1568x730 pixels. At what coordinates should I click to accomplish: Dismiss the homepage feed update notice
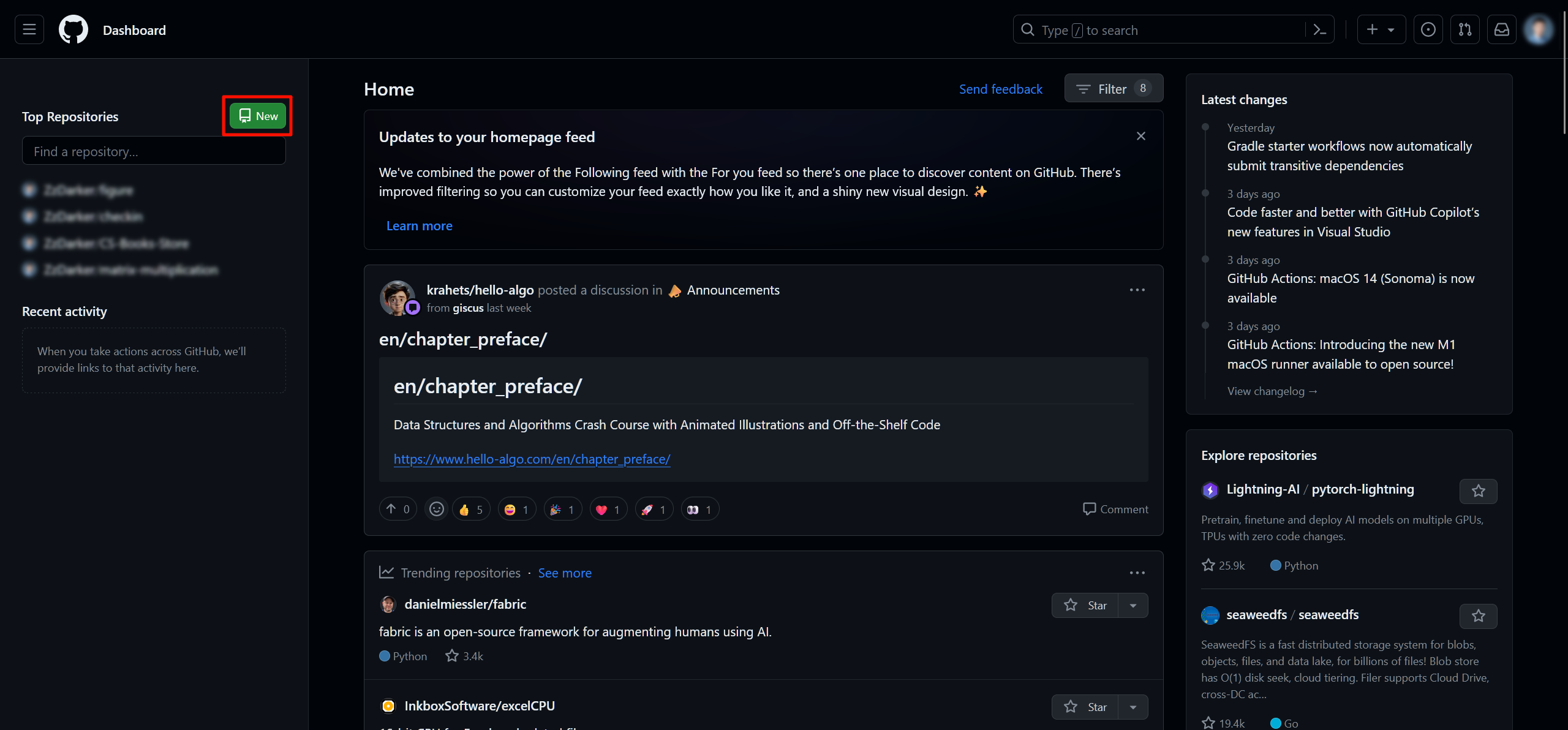coord(1141,136)
